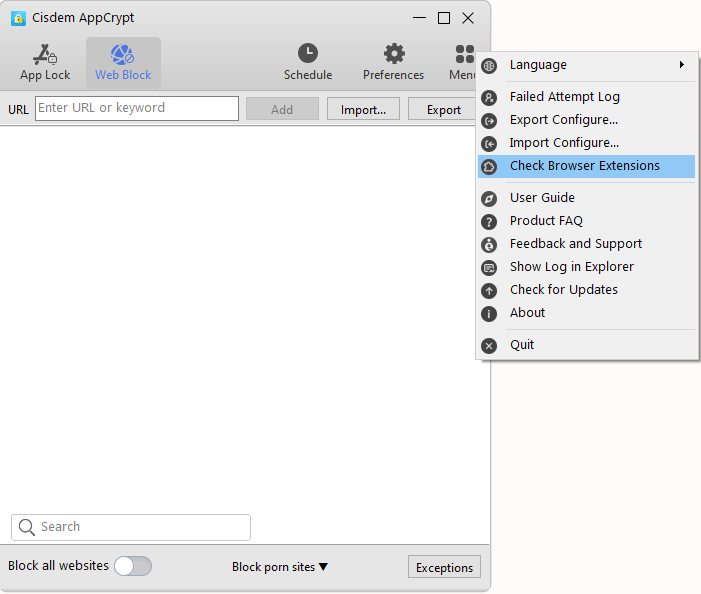Click the Quit X icon in menu

pyautogui.click(x=489, y=345)
